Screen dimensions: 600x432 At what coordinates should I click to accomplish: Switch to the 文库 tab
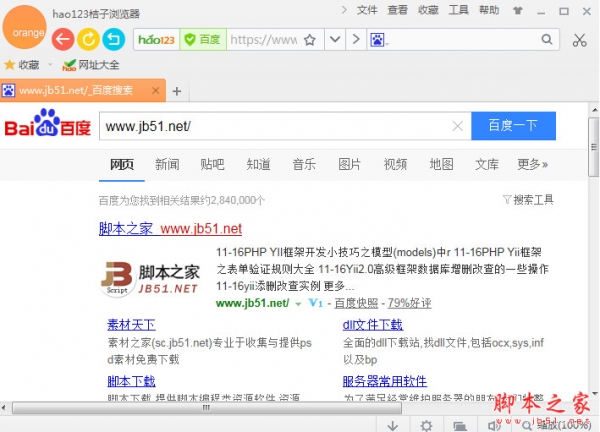click(x=487, y=165)
